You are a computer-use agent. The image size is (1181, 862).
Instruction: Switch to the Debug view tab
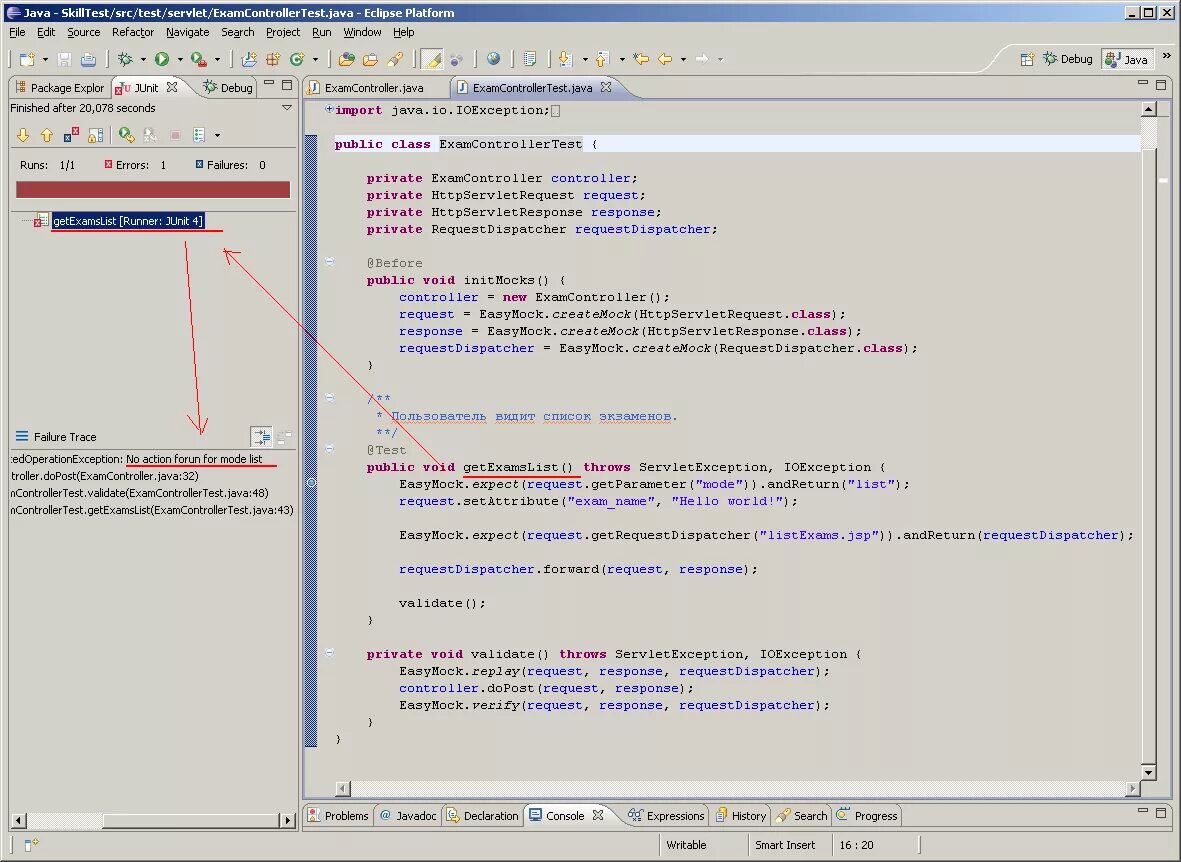coord(228,88)
